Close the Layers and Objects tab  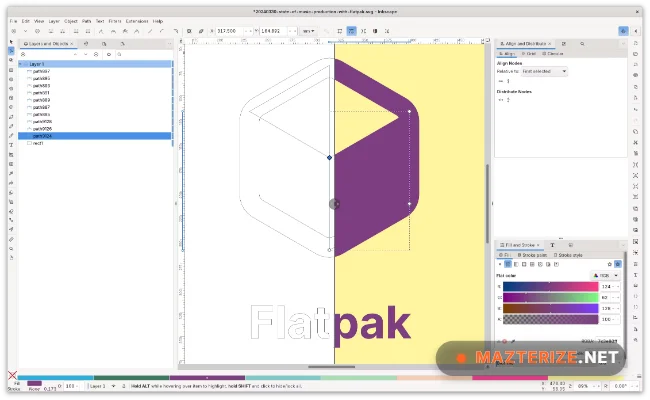72,44
